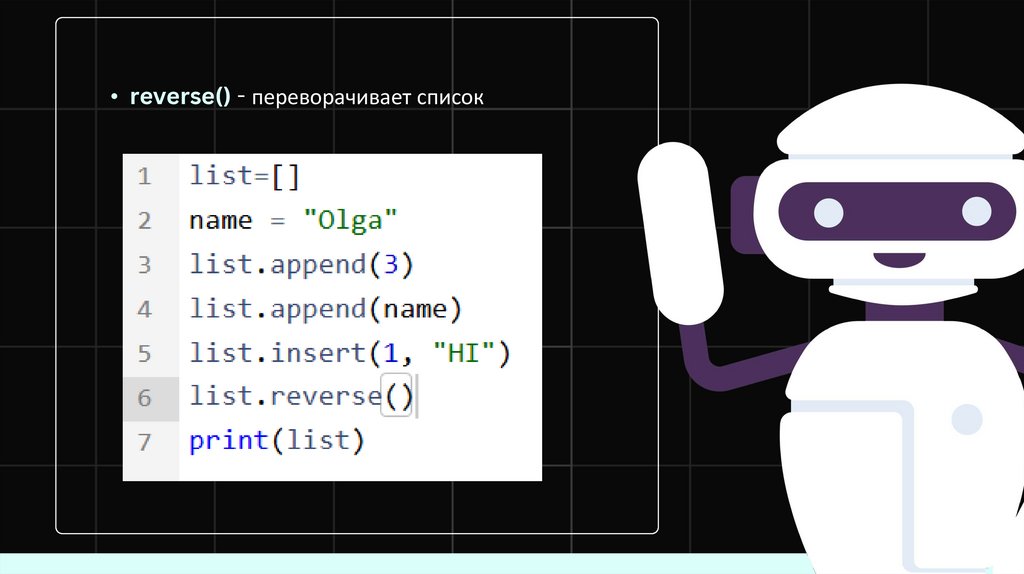Click the bold 'reverse()' heading text
The image size is (1024, 574).
coord(180,97)
